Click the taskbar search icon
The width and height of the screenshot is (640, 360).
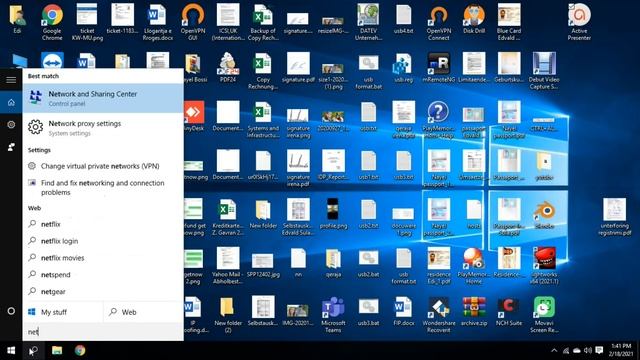click(33, 351)
